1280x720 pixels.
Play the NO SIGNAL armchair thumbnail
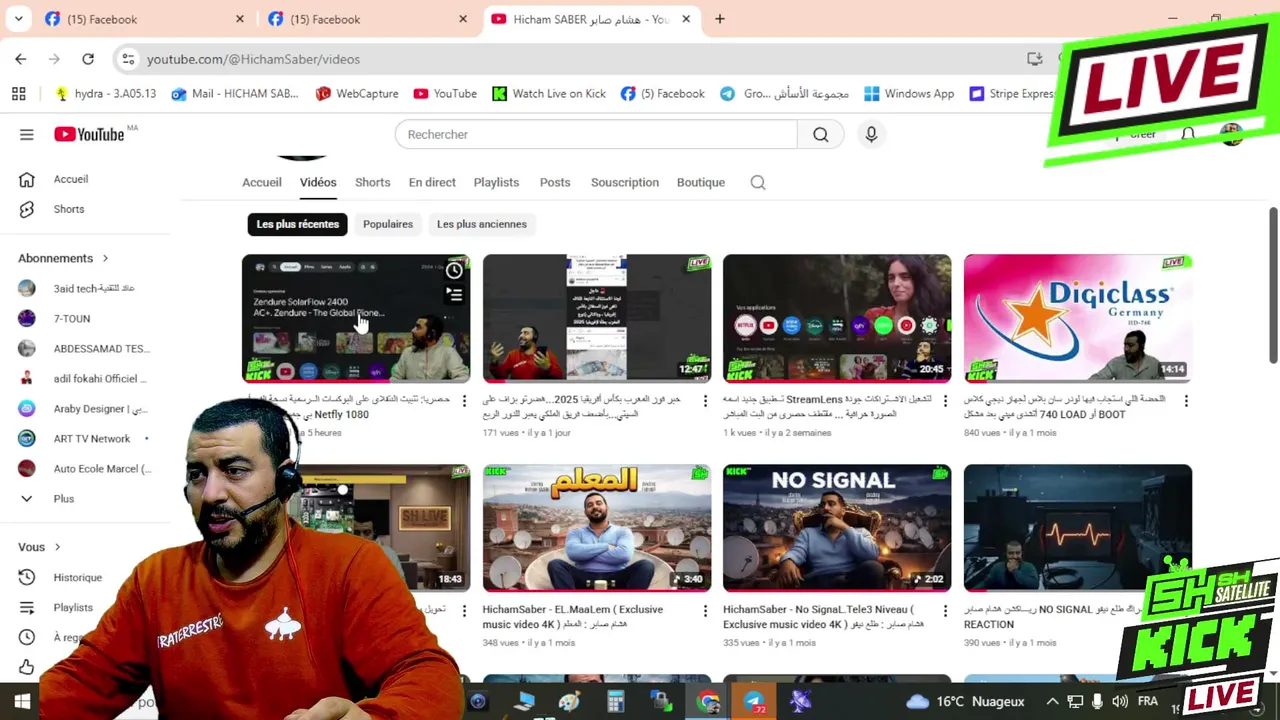(x=837, y=528)
